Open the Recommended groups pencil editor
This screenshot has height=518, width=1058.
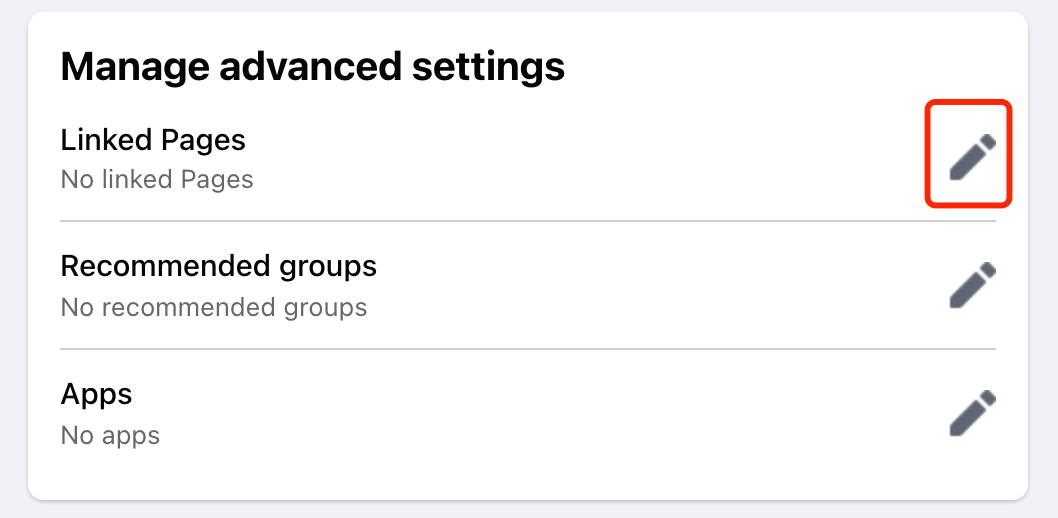[x=972, y=285]
